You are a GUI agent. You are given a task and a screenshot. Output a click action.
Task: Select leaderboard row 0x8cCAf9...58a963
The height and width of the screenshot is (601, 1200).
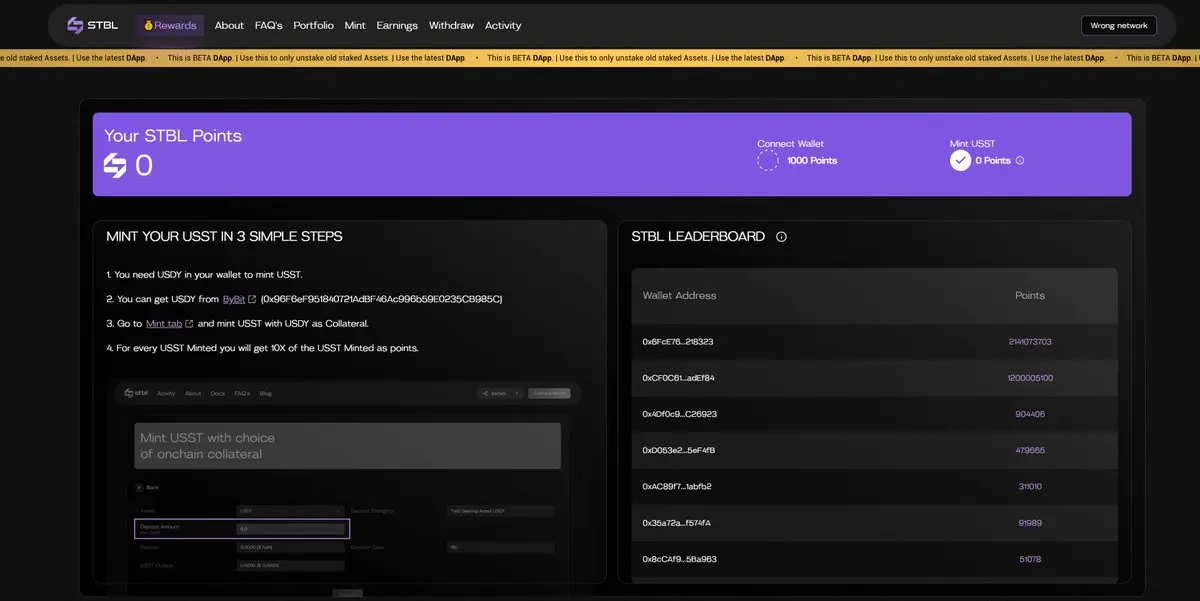tap(875, 559)
